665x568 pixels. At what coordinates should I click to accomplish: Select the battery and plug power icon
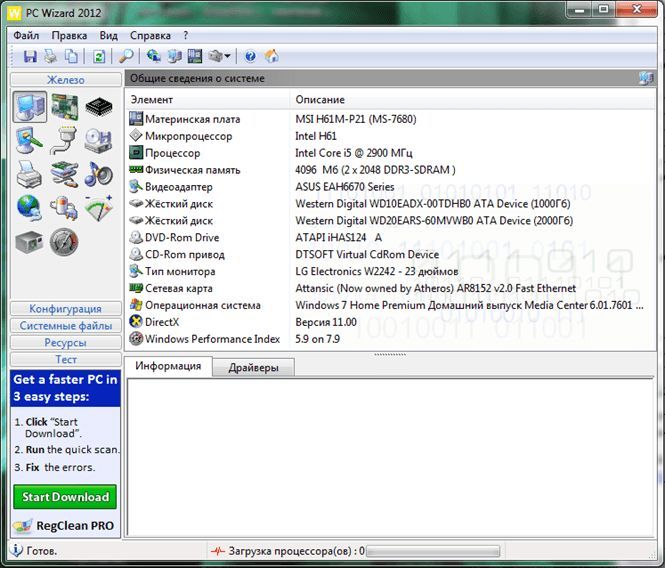tap(64, 208)
